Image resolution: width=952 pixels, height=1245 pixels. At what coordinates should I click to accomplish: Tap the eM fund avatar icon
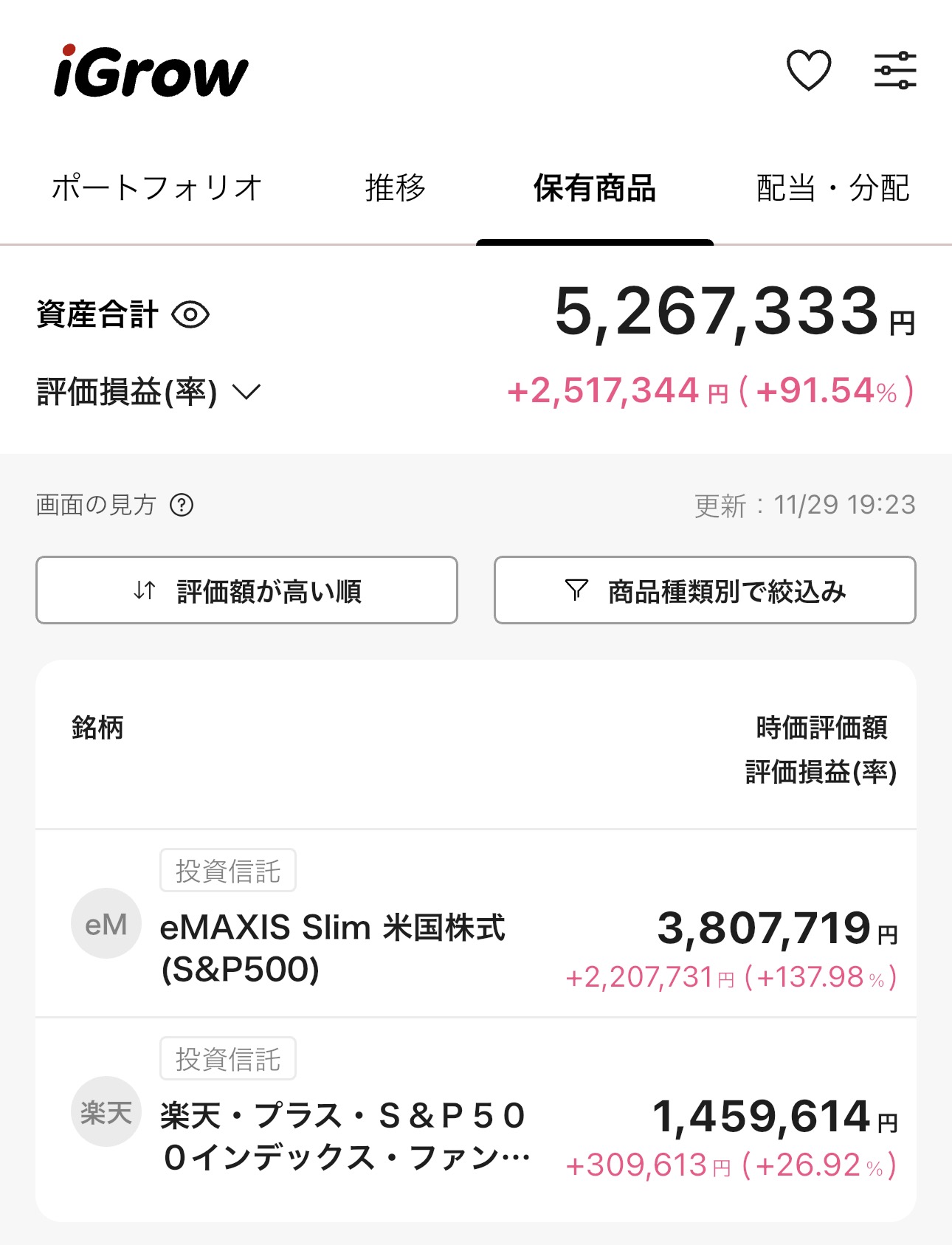click(106, 923)
